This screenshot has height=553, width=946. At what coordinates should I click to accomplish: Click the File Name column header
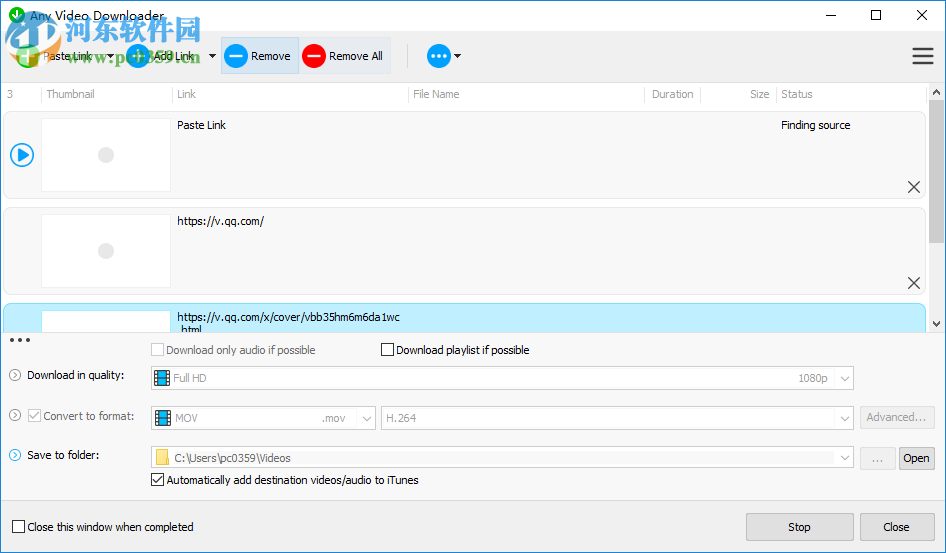pos(436,94)
